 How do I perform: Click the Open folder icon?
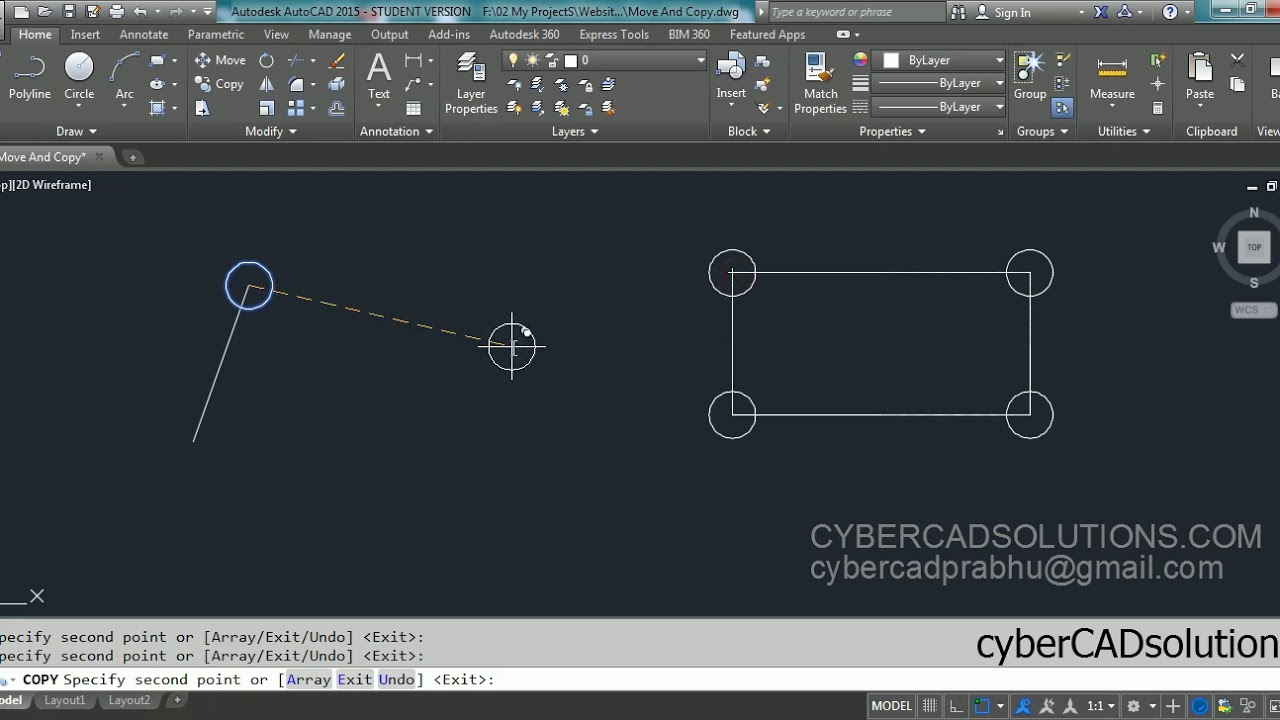(x=45, y=12)
